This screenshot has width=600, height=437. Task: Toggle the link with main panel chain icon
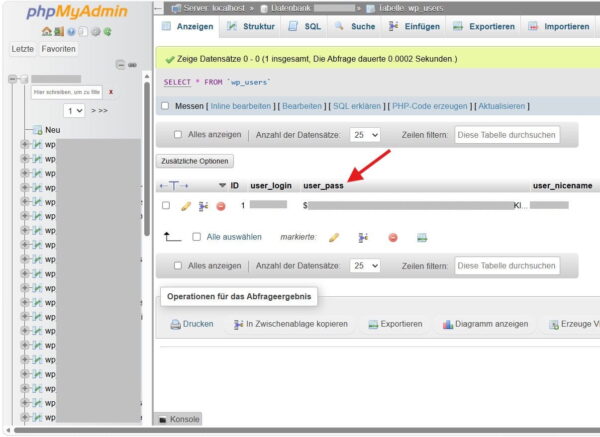pos(132,65)
